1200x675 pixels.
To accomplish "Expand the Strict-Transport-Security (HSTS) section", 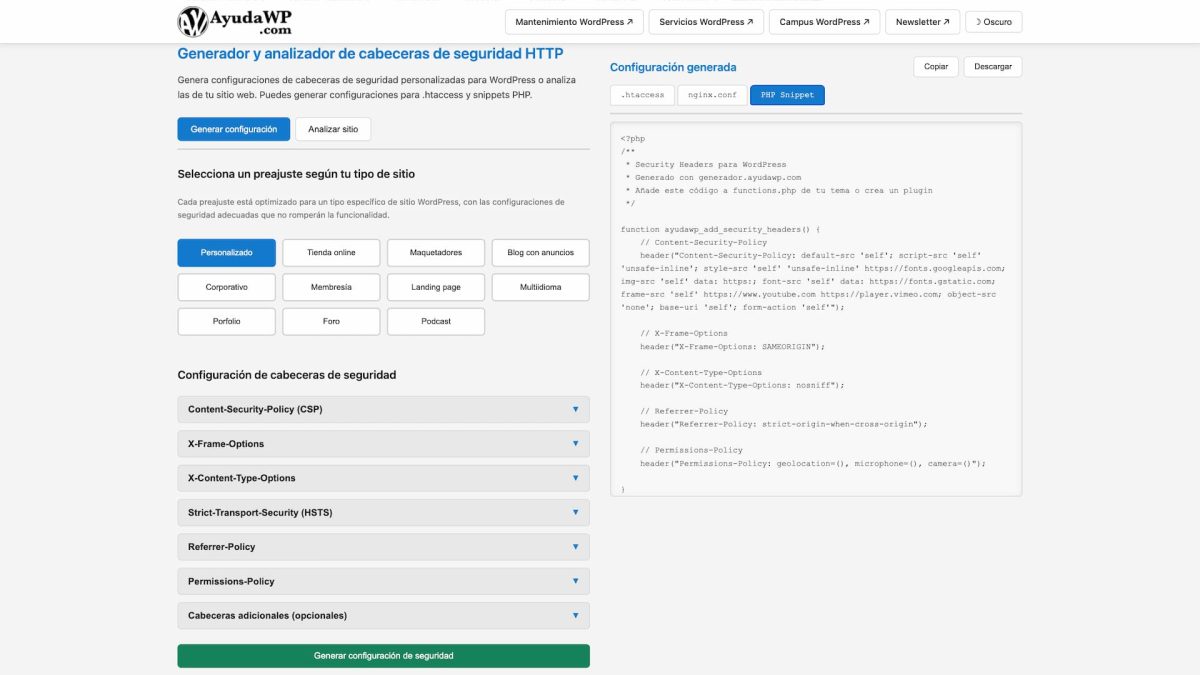I will pyautogui.click(x=383, y=512).
